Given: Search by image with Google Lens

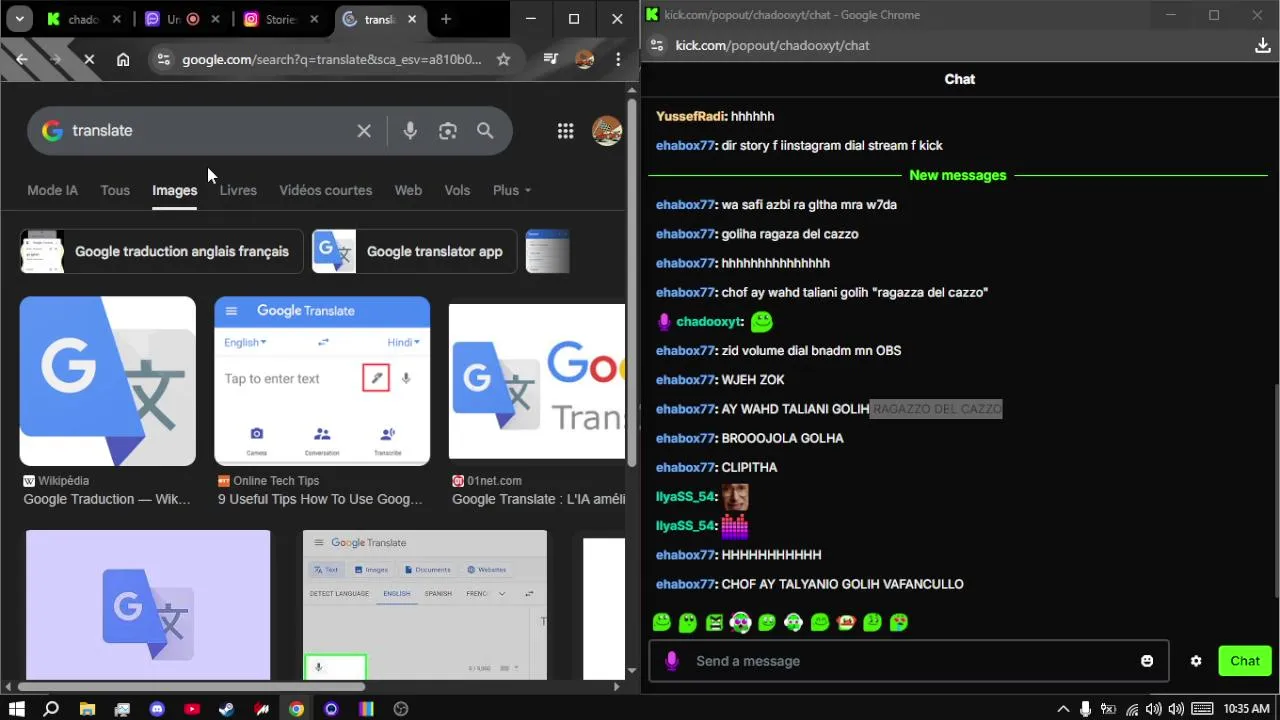Looking at the screenshot, I should 448,131.
